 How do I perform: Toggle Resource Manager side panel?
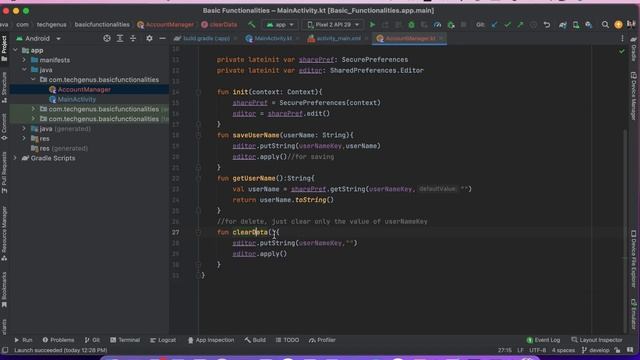[x=4, y=233]
